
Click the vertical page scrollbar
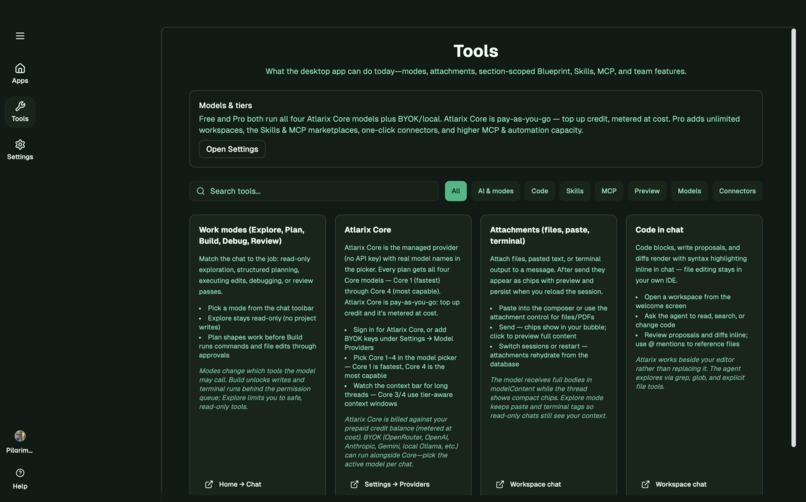[794, 237]
